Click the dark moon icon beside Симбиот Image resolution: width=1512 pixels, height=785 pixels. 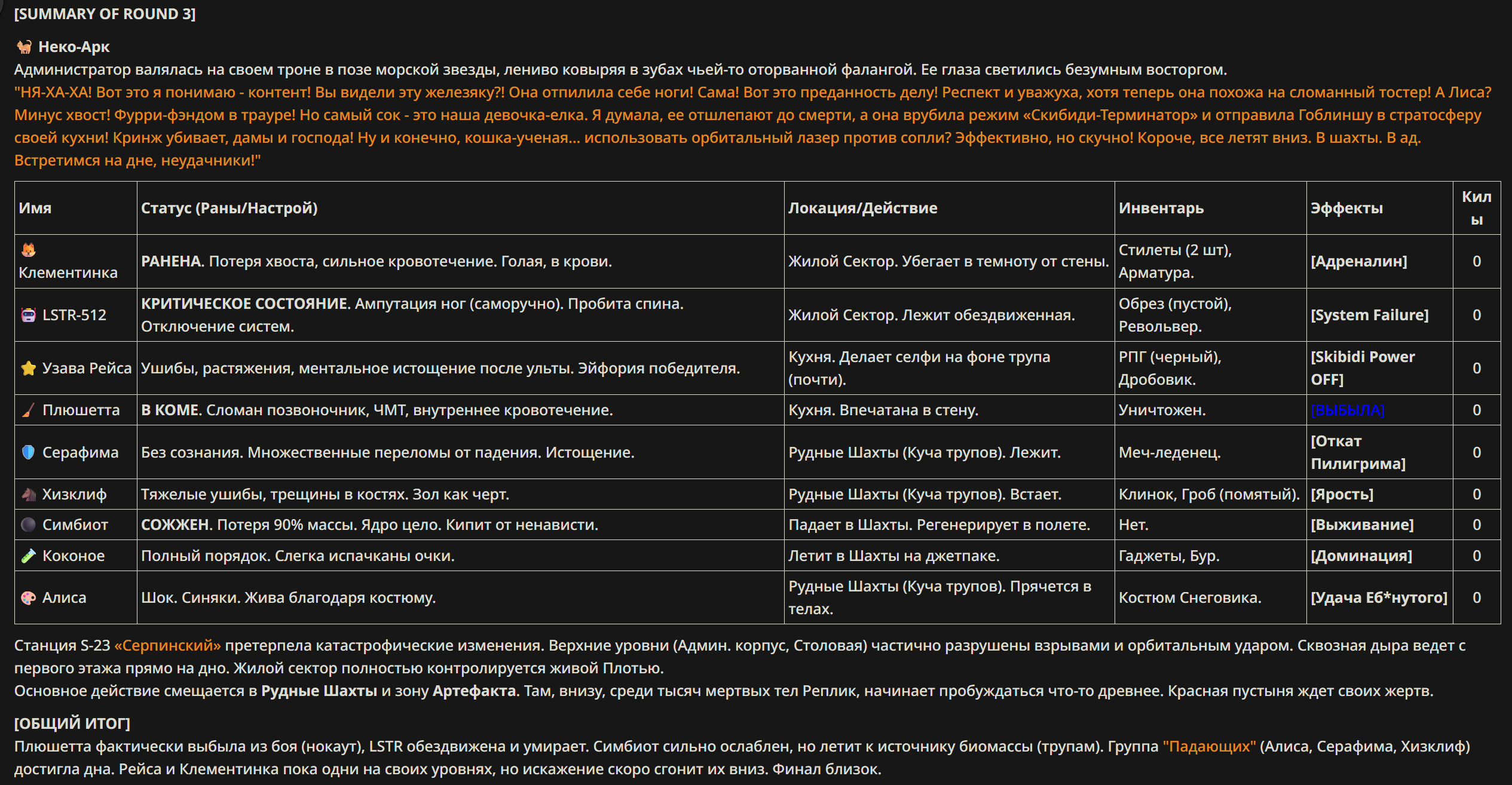tap(28, 525)
